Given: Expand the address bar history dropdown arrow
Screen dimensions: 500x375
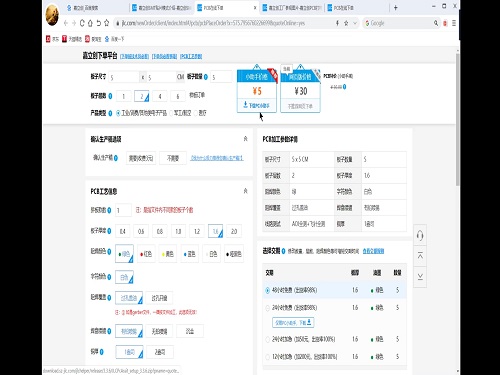Looking at the screenshot, I should [x=355, y=23].
